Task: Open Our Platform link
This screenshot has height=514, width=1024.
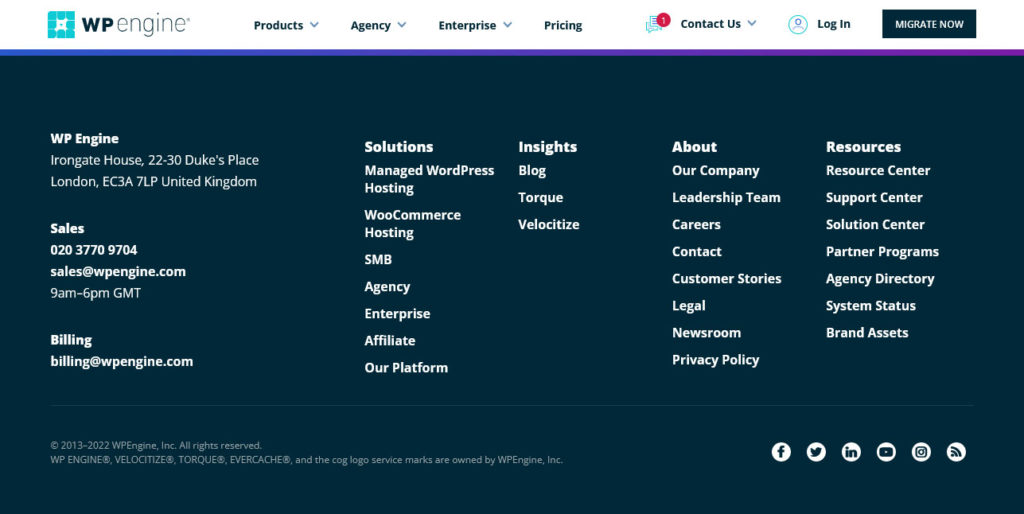Action: tap(406, 368)
